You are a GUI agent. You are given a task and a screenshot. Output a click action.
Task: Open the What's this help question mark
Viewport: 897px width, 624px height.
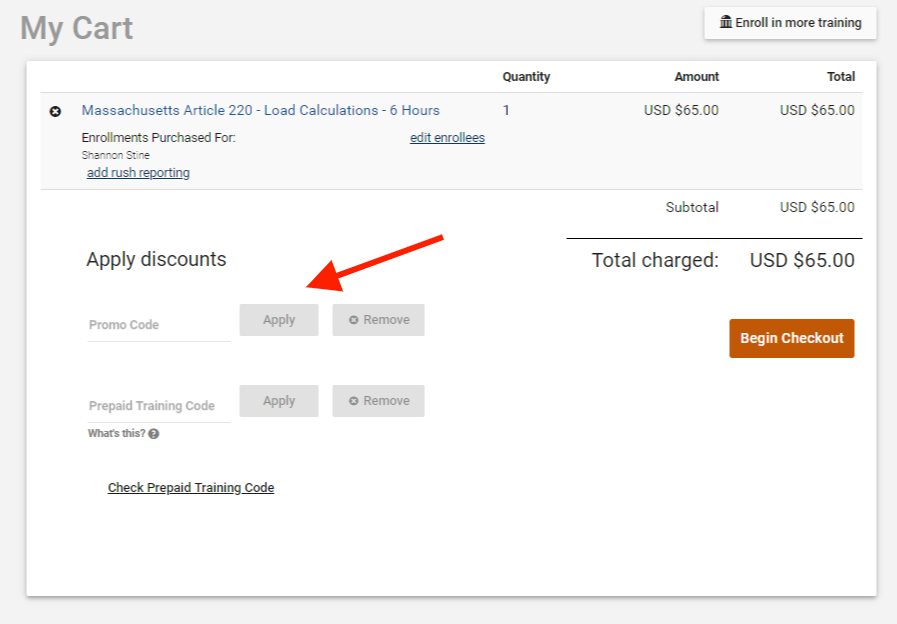[156, 434]
